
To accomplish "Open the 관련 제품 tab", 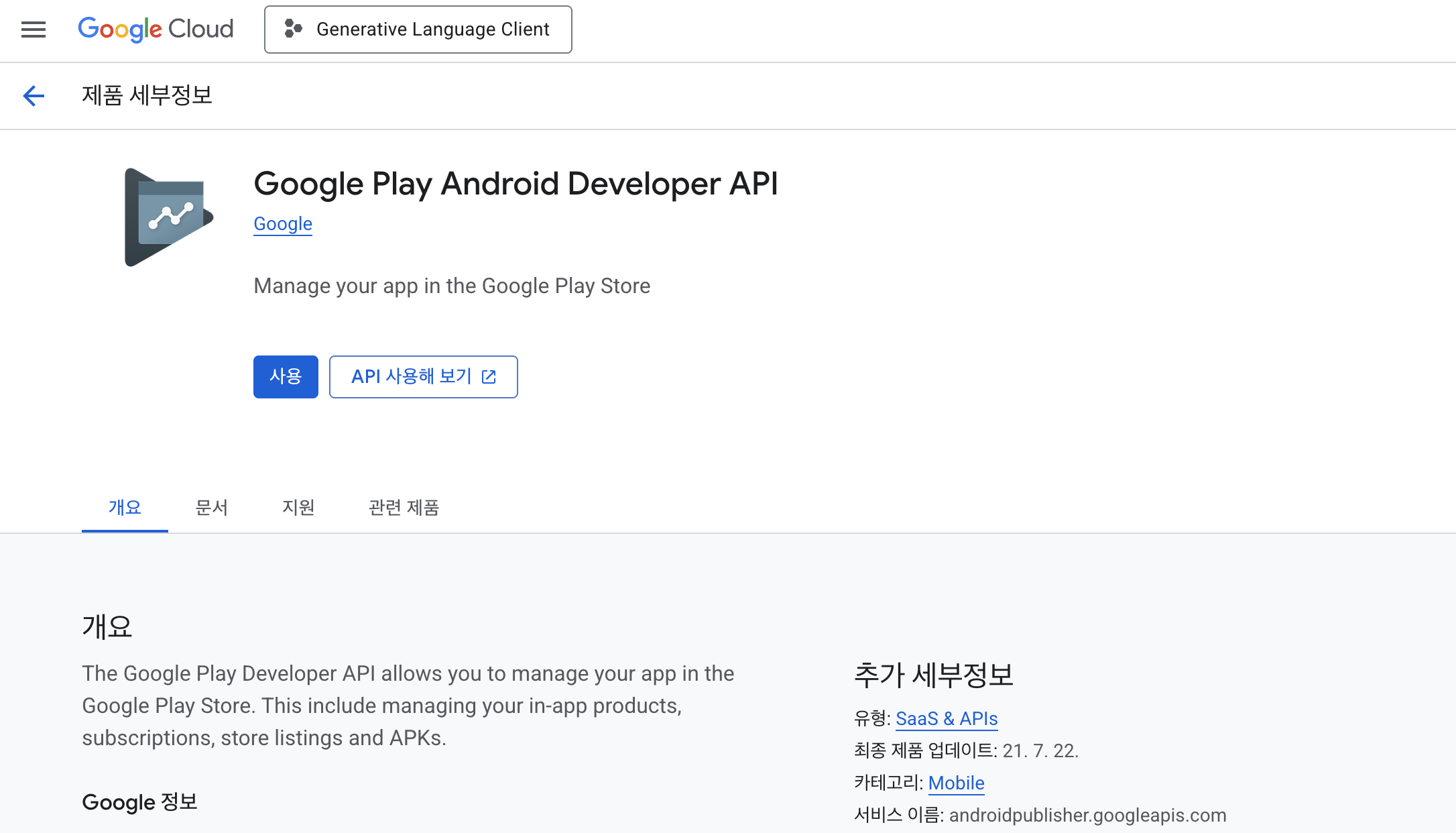I will point(404,508).
